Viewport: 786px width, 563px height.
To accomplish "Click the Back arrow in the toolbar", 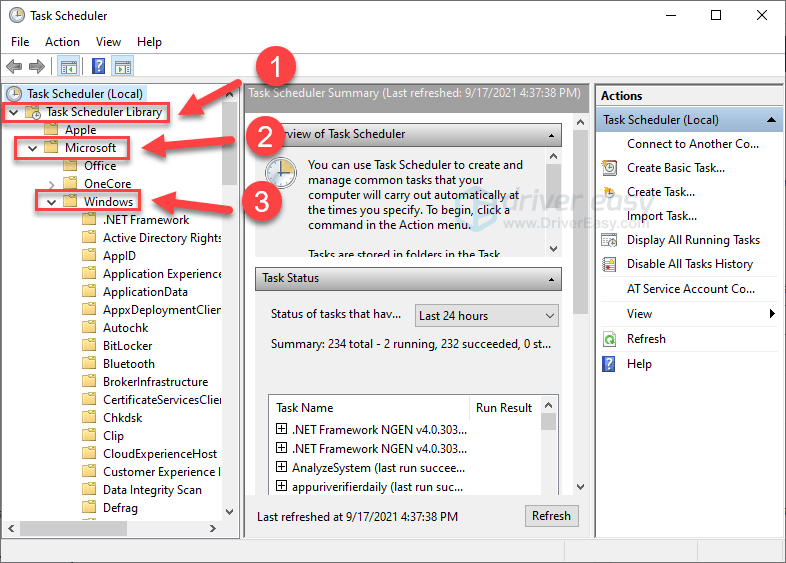I will [x=14, y=67].
